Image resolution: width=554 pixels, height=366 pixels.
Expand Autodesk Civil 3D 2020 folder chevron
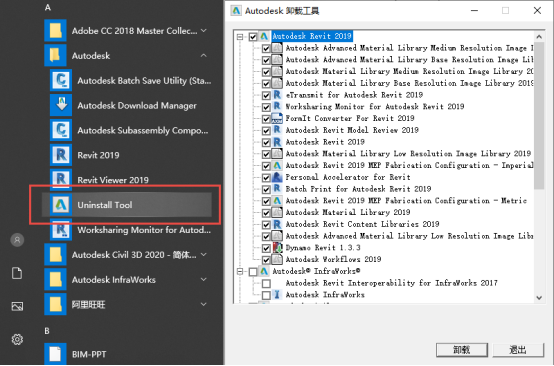click(x=204, y=254)
